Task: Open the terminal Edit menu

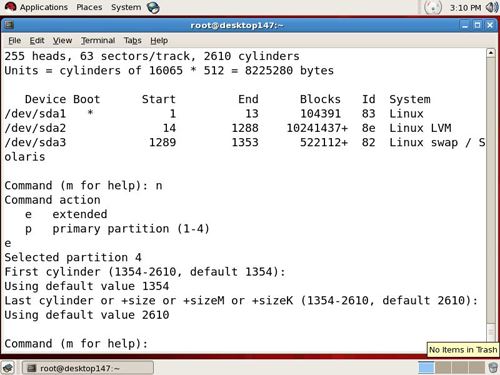Action: [x=37, y=41]
